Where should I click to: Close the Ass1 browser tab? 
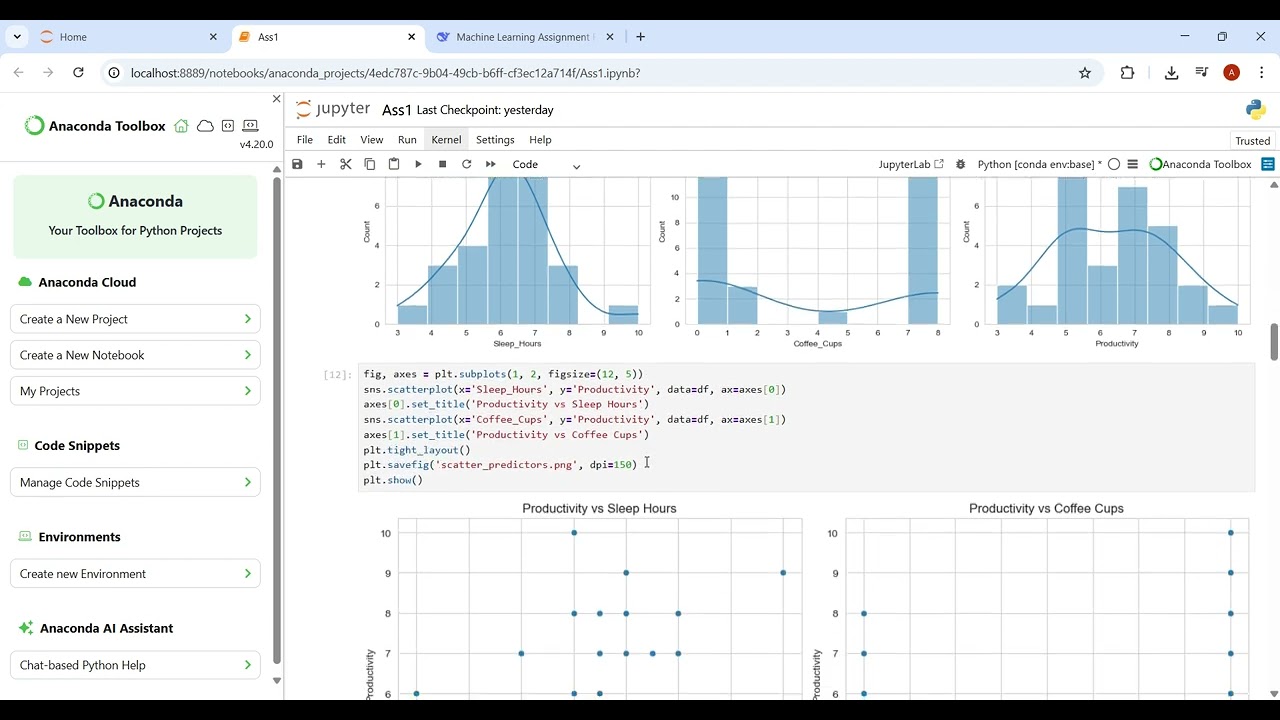pos(411,37)
